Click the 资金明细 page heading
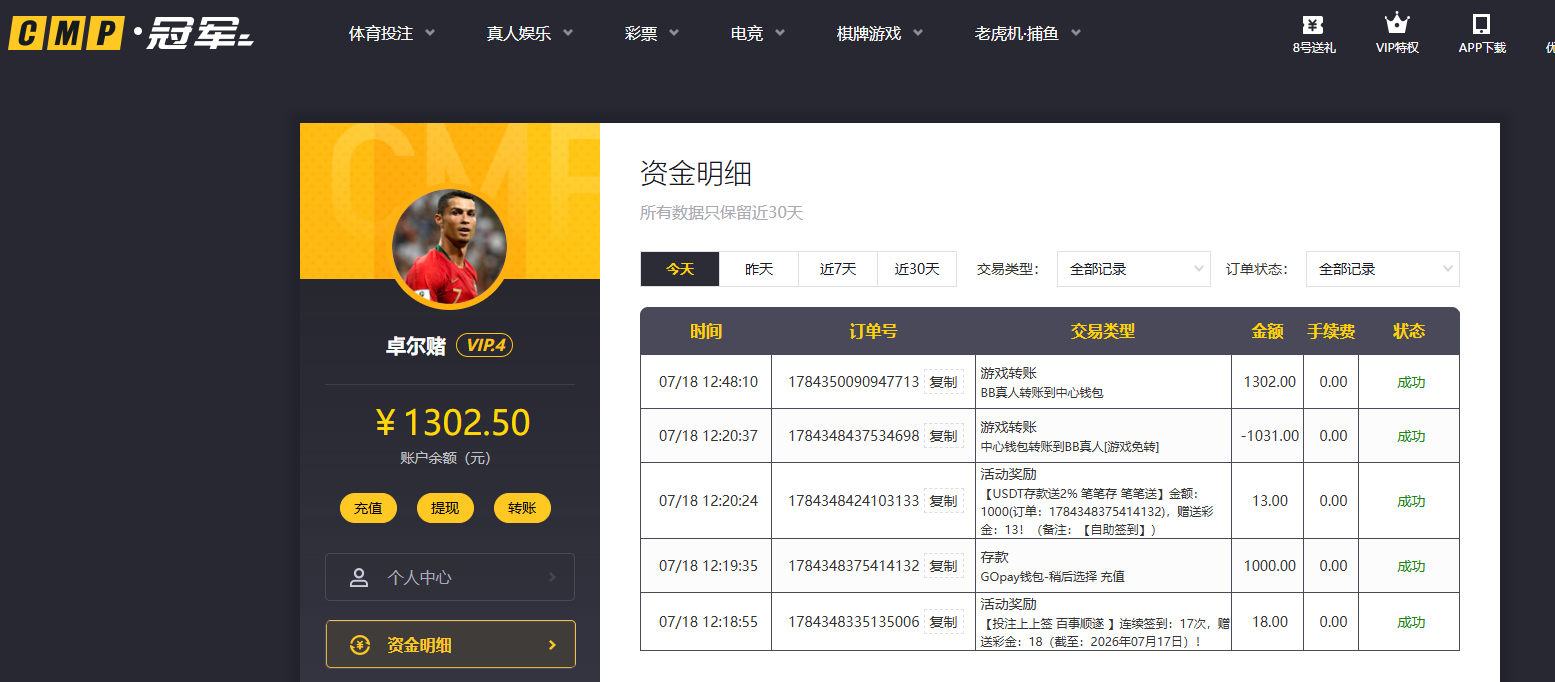 (696, 174)
